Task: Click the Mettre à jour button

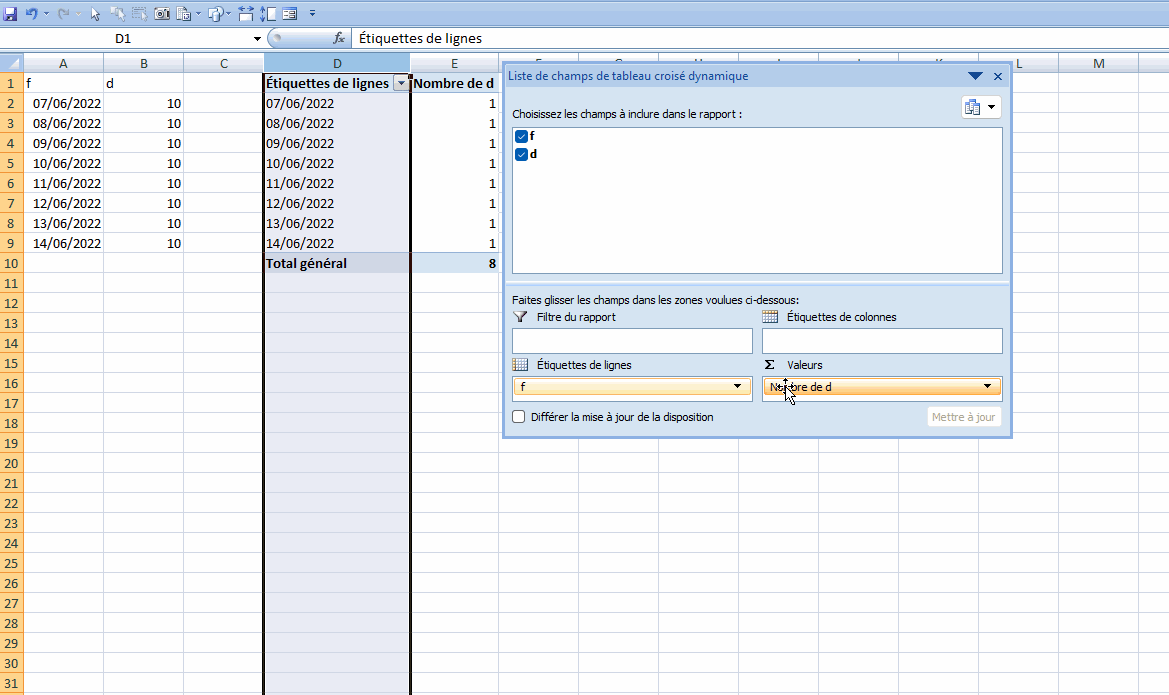Action: (x=963, y=417)
